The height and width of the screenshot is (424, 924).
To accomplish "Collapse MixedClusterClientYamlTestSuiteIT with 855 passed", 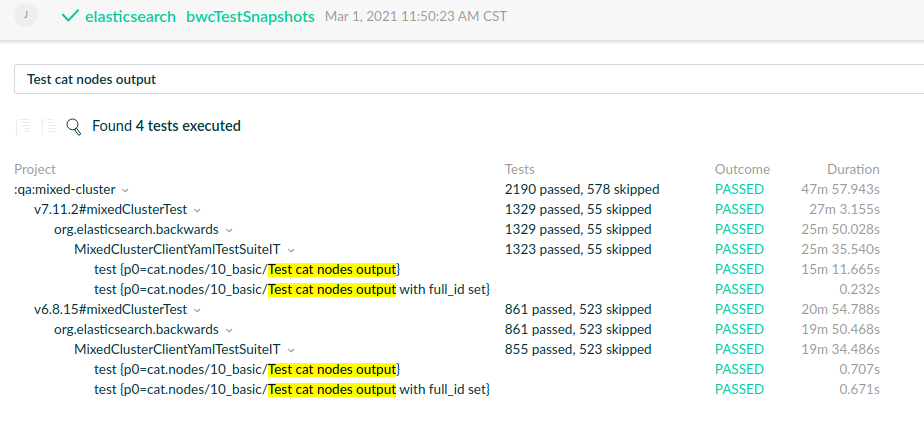I will click(291, 350).
